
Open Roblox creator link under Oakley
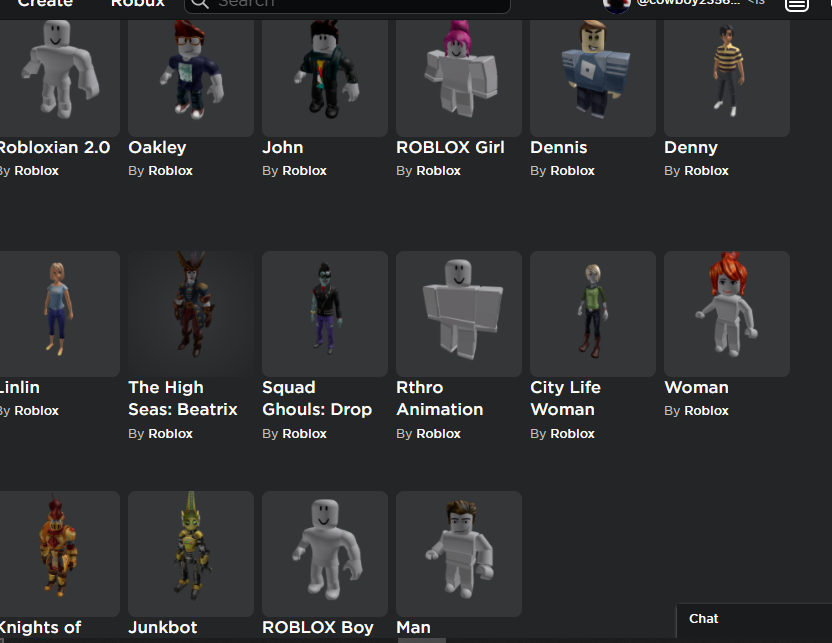(x=170, y=171)
